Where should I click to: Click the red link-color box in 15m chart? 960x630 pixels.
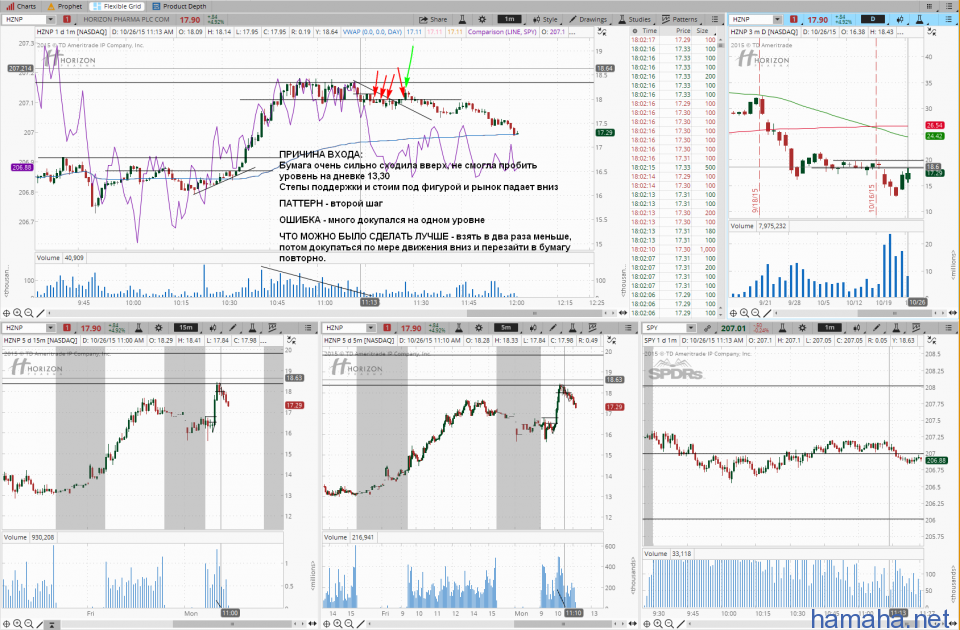point(67,328)
